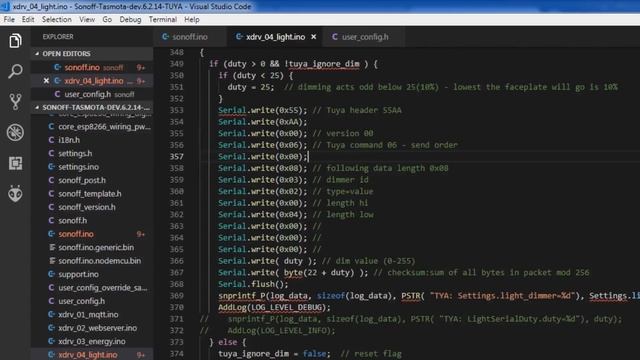Open xdrv_03_energy.ino in the file tree
Image resolution: width=640 pixels, height=360 pixels.
(92, 341)
